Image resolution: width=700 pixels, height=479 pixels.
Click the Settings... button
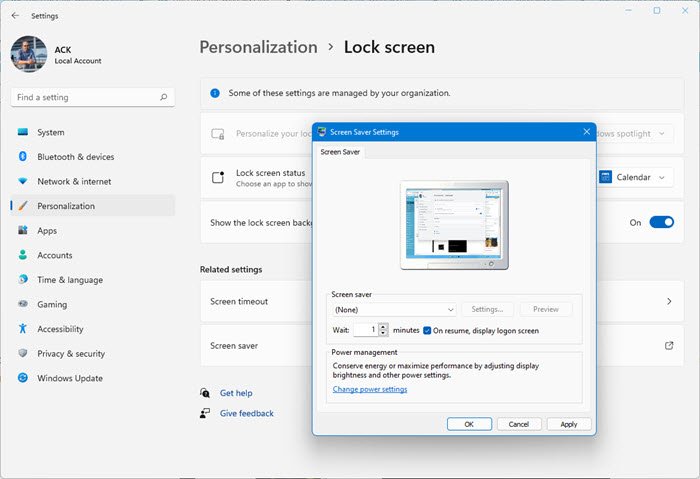point(487,309)
